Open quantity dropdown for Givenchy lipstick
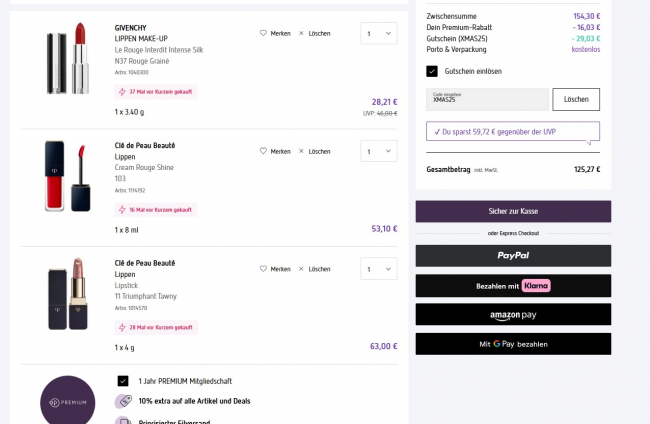This screenshot has height=424, width=650. (x=378, y=33)
